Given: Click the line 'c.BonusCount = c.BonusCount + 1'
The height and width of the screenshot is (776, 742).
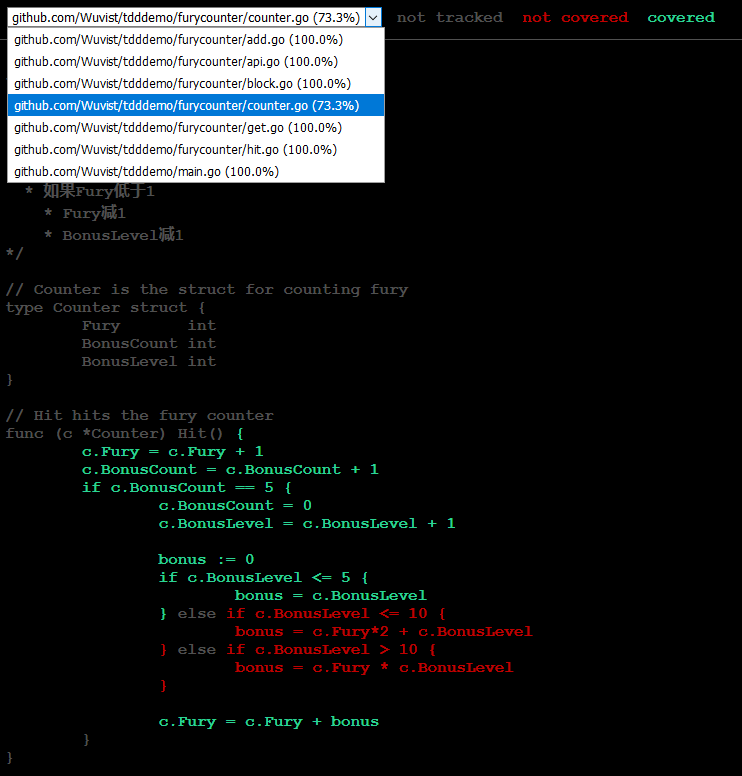Looking at the screenshot, I should (x=230, y=470).
